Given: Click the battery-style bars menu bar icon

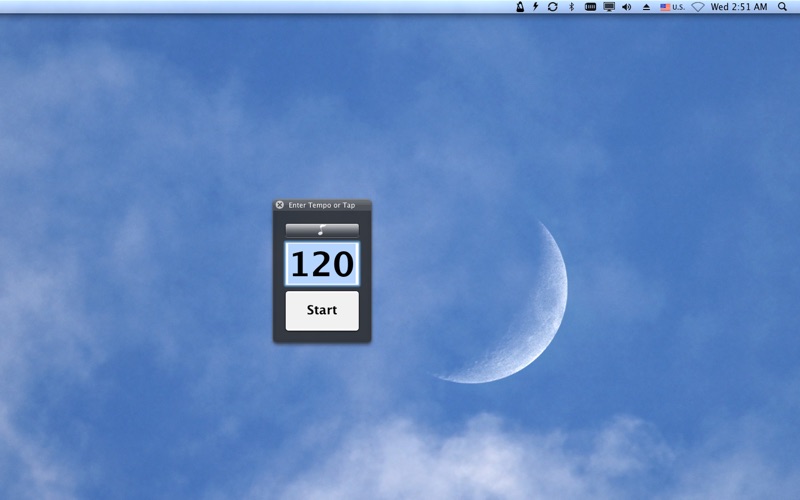Looking at the screenshot, I should [590, 7].
